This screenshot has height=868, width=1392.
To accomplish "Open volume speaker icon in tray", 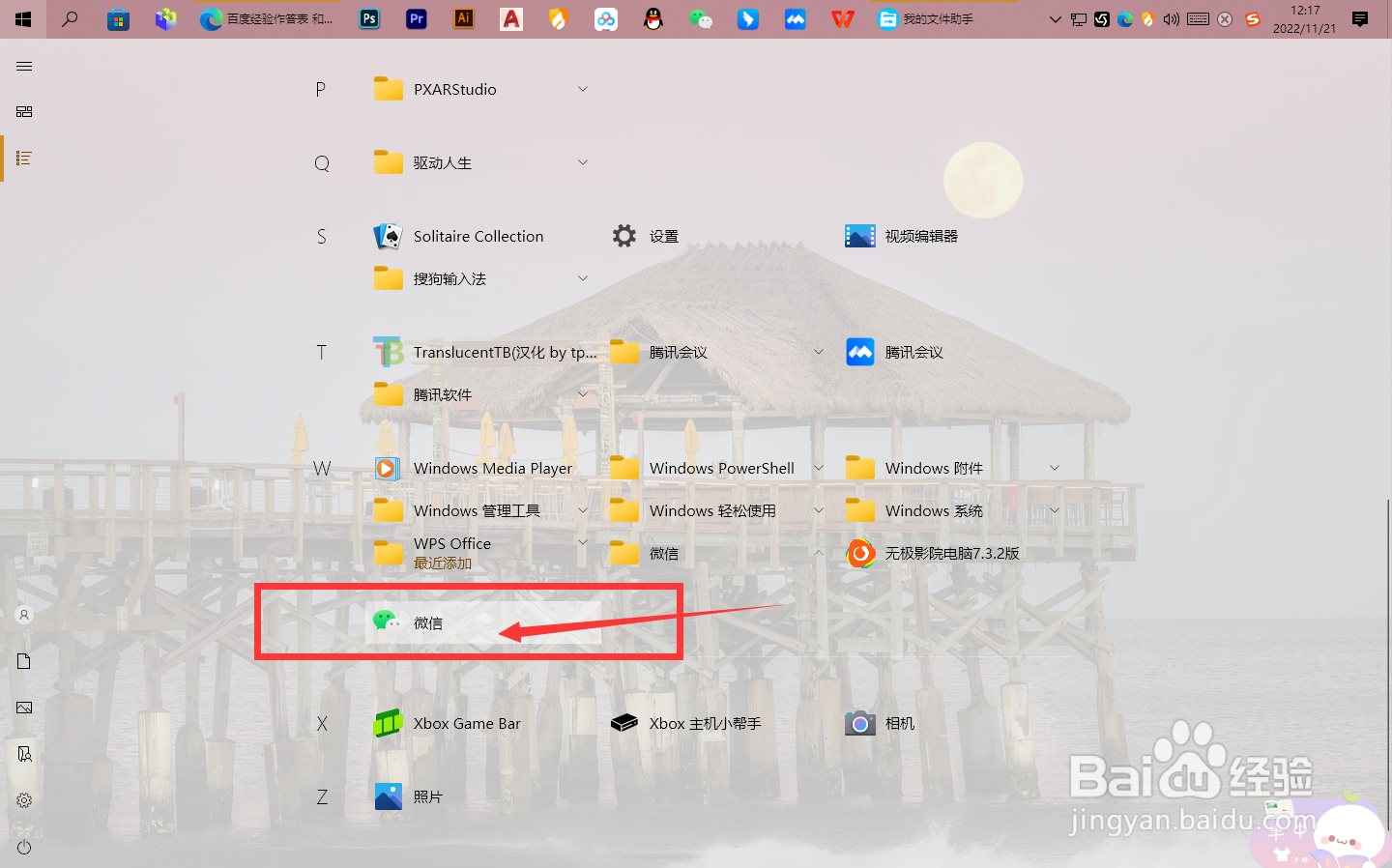I will 1172,19.
